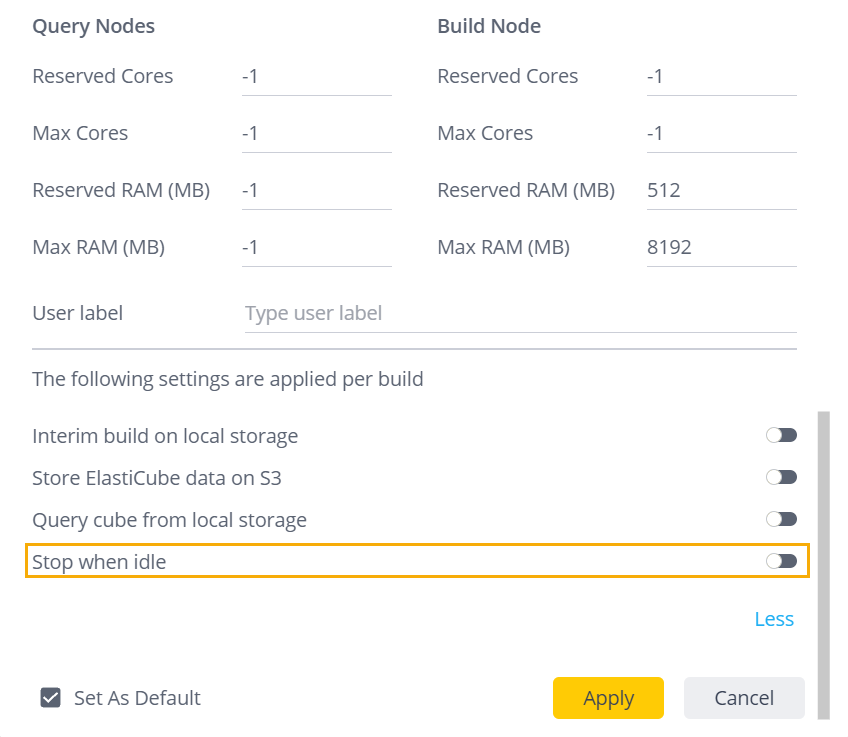The height and width of the screenshot is (737, 848).
Task: Click the vertical scrollbar on the right
Action: [x=824, y=566]
